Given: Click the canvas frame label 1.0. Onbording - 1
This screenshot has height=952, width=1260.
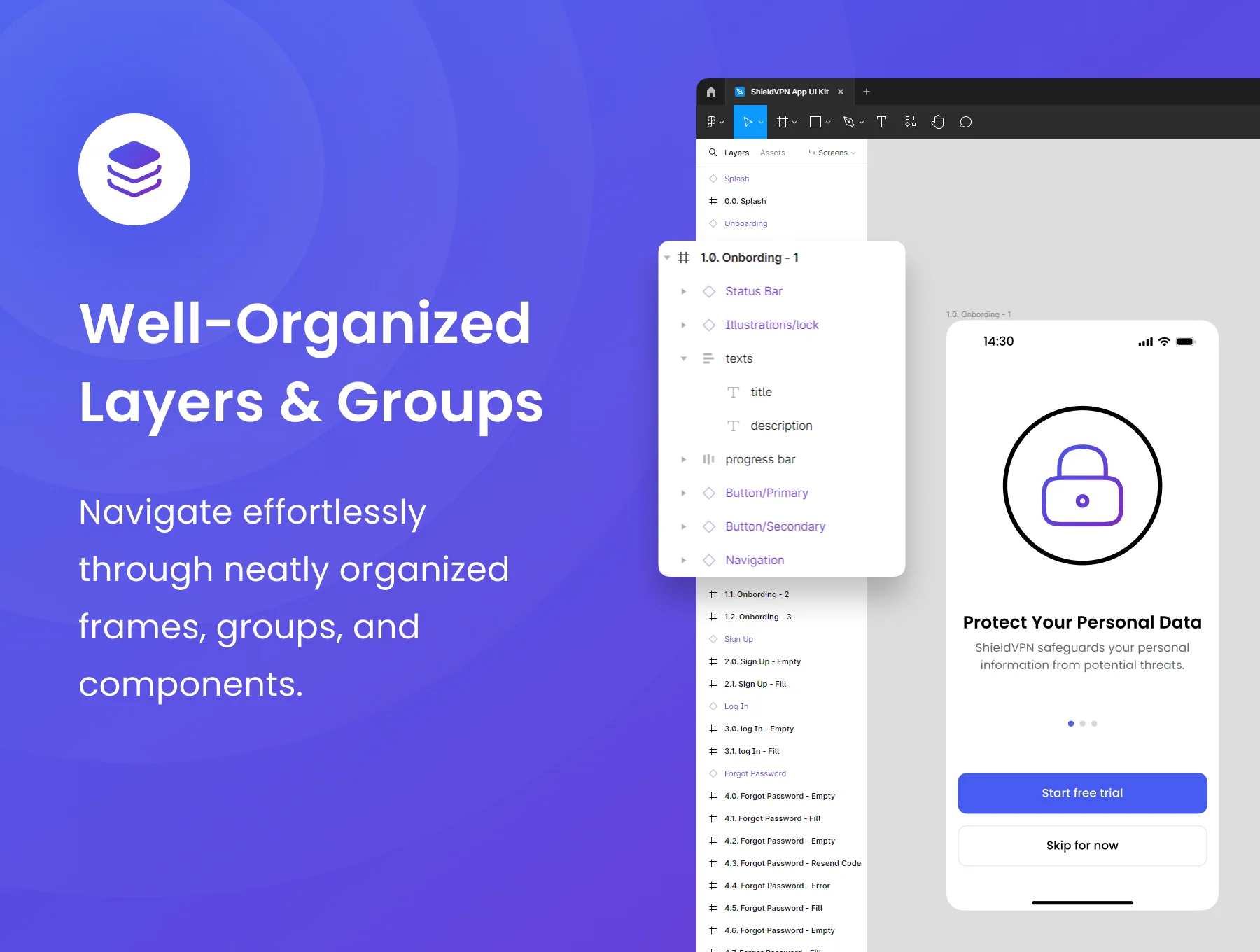Looking at the screenshot, I should pyautogui.click(x=978, y=314).
